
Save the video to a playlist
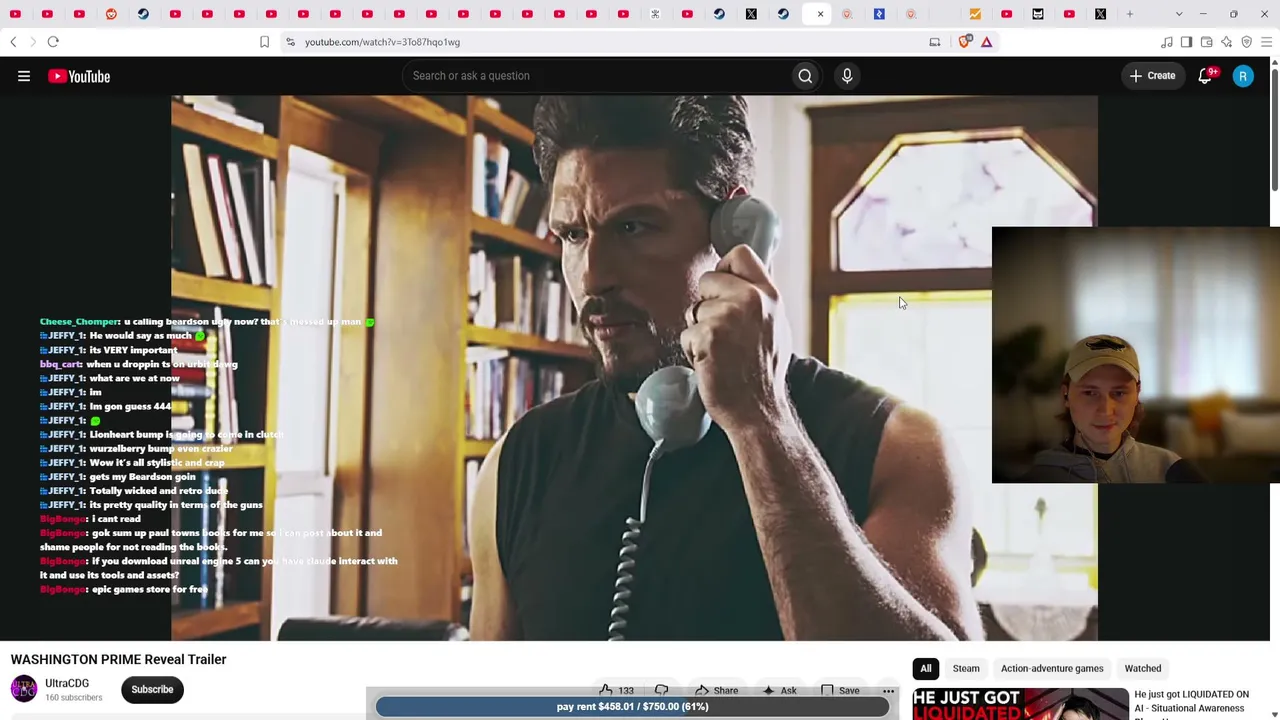tap(839, 690)
